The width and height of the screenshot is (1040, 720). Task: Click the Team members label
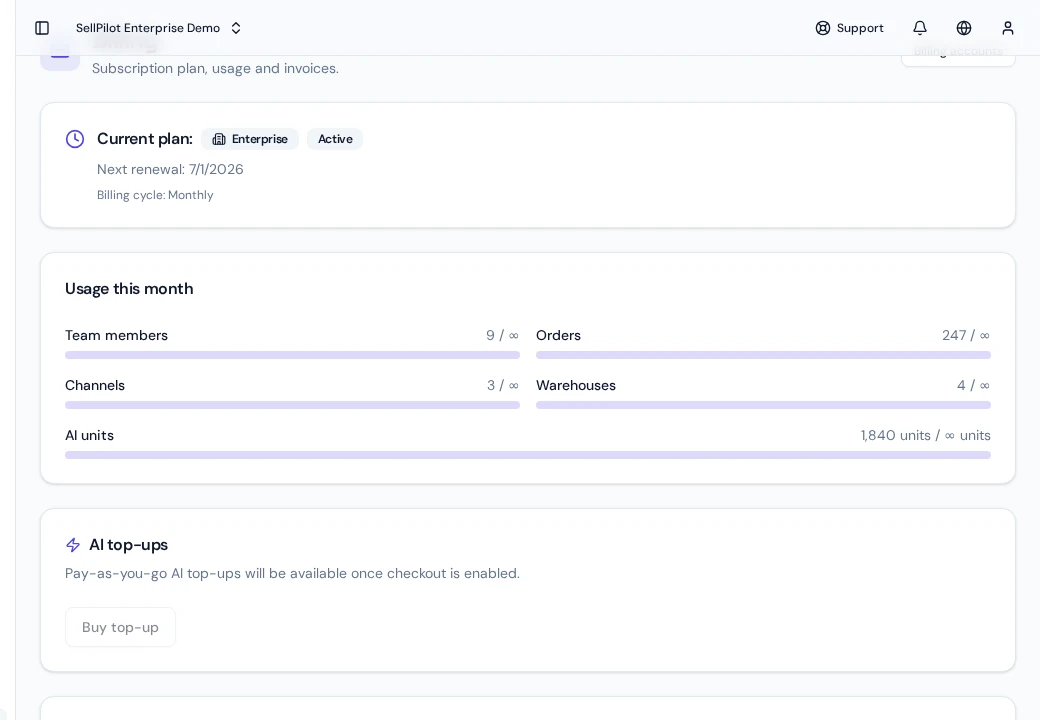point(117,335)
